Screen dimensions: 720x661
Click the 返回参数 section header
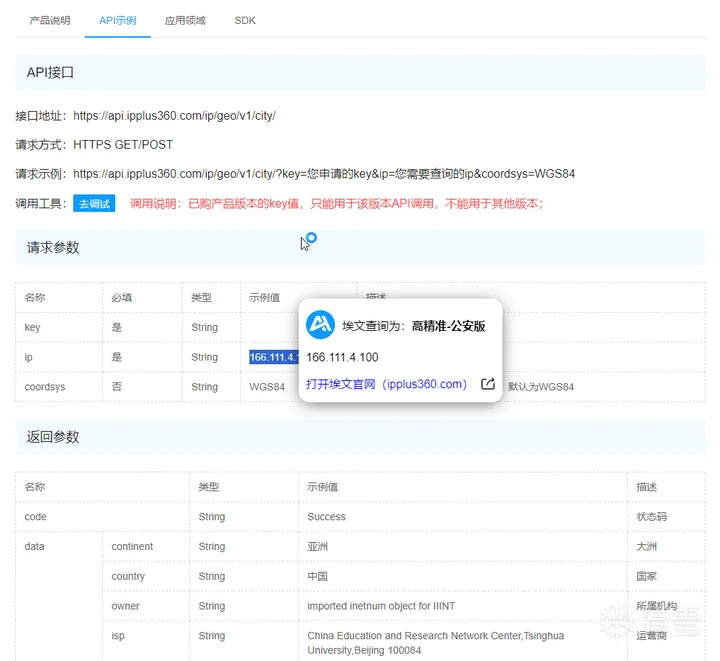coord(360,437)
